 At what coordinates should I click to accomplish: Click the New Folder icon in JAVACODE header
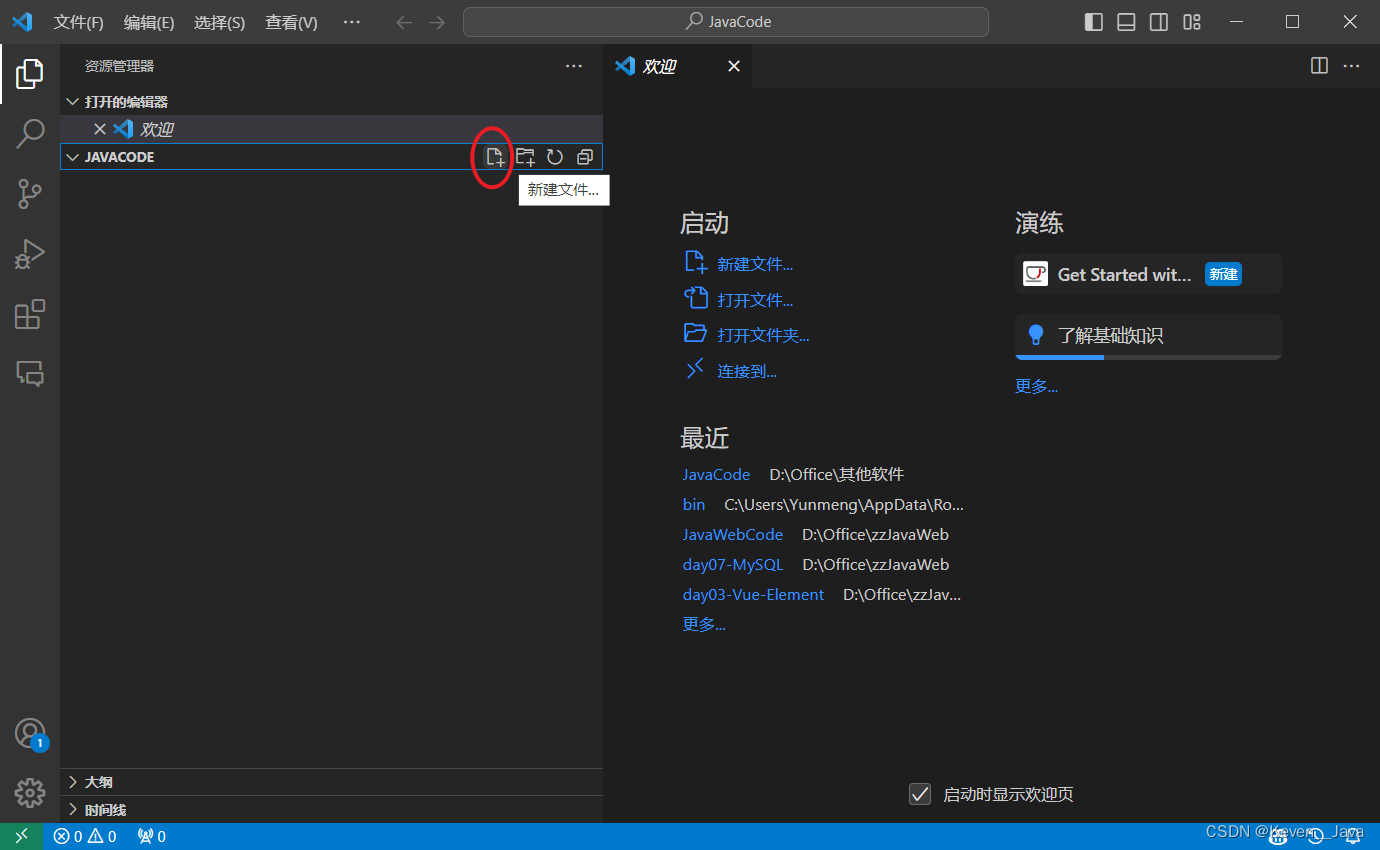coord(525,157)
